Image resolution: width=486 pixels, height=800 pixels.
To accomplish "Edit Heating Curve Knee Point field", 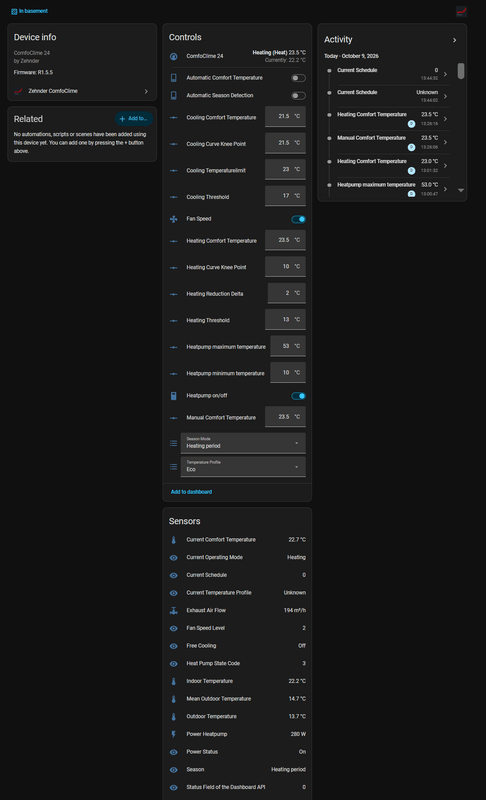I will click(286, 267).
